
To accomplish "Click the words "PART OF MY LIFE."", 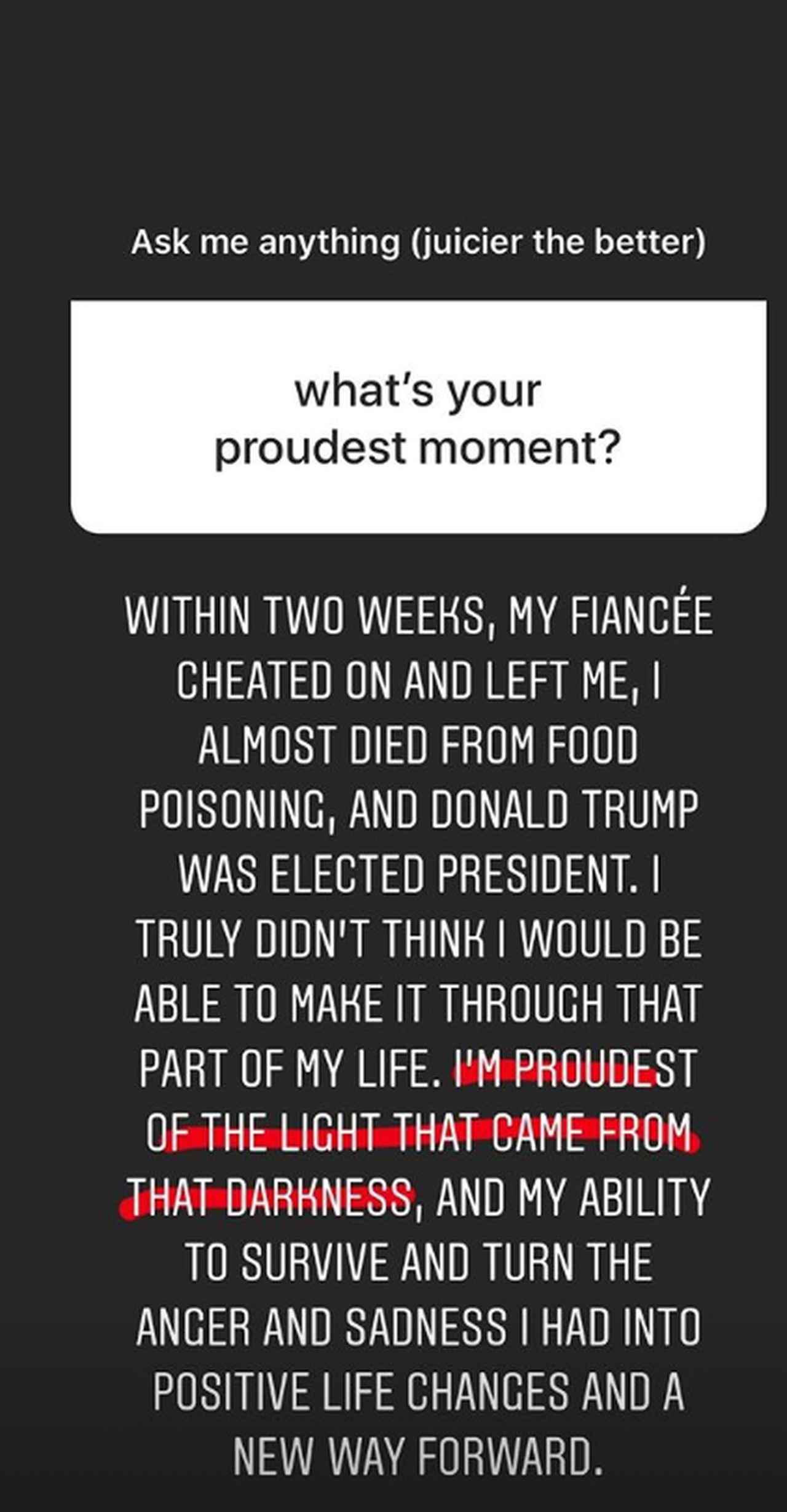I will coord(290,1069).
